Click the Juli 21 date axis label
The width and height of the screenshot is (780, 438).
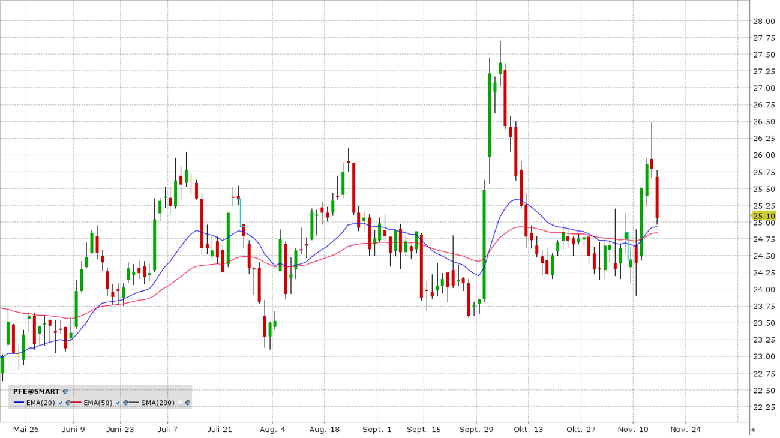point(220,429)
